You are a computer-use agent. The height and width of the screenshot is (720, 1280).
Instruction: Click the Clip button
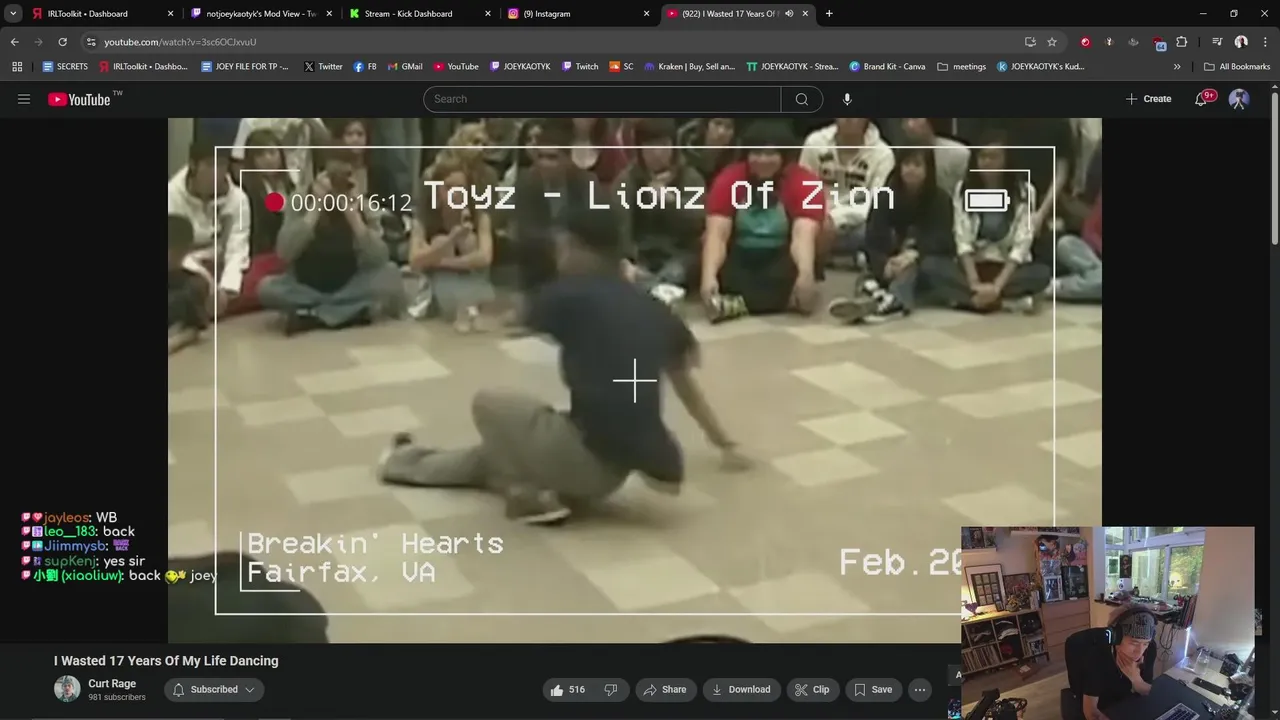811,689
